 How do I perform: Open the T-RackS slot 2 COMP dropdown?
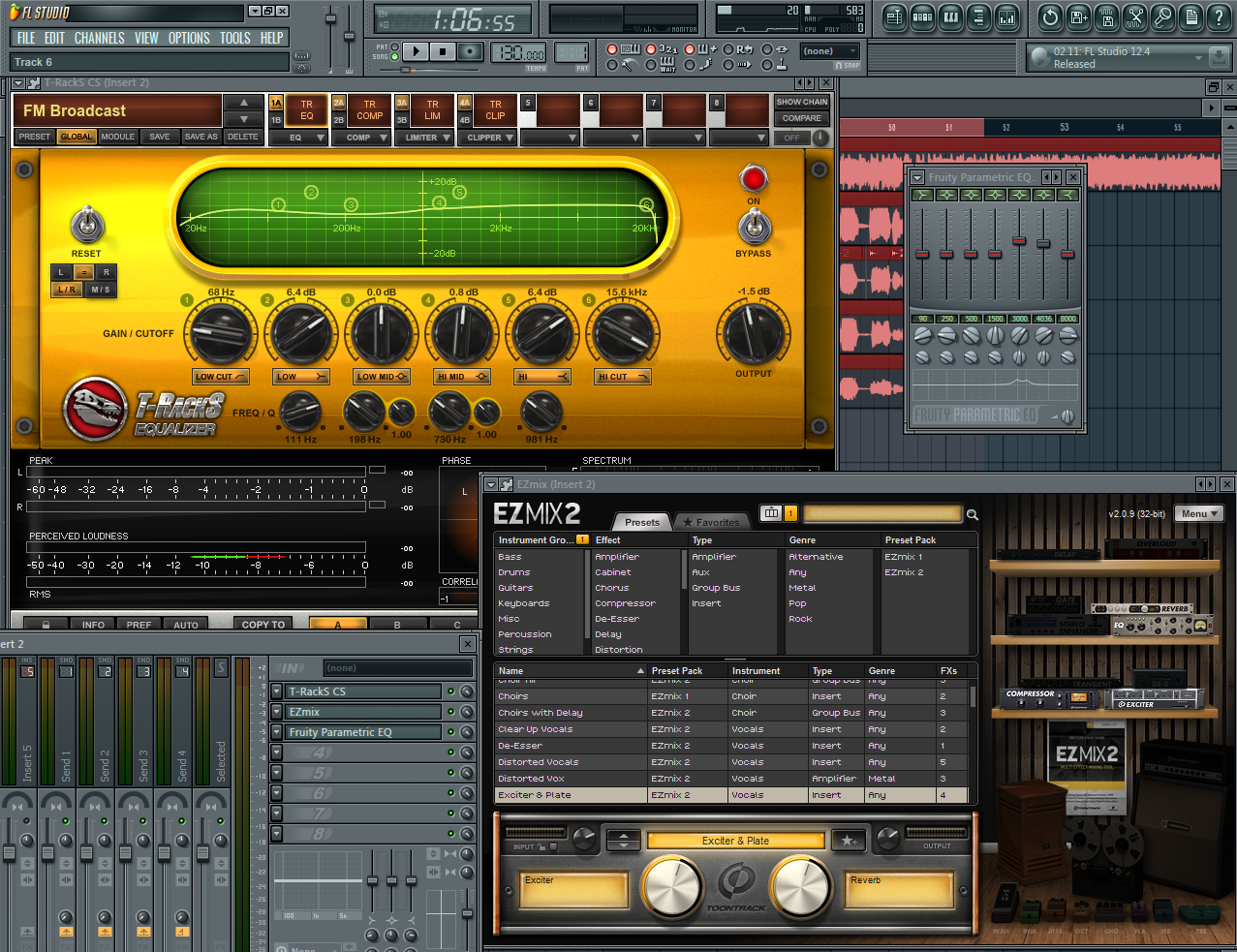click(x=363, y=138)
